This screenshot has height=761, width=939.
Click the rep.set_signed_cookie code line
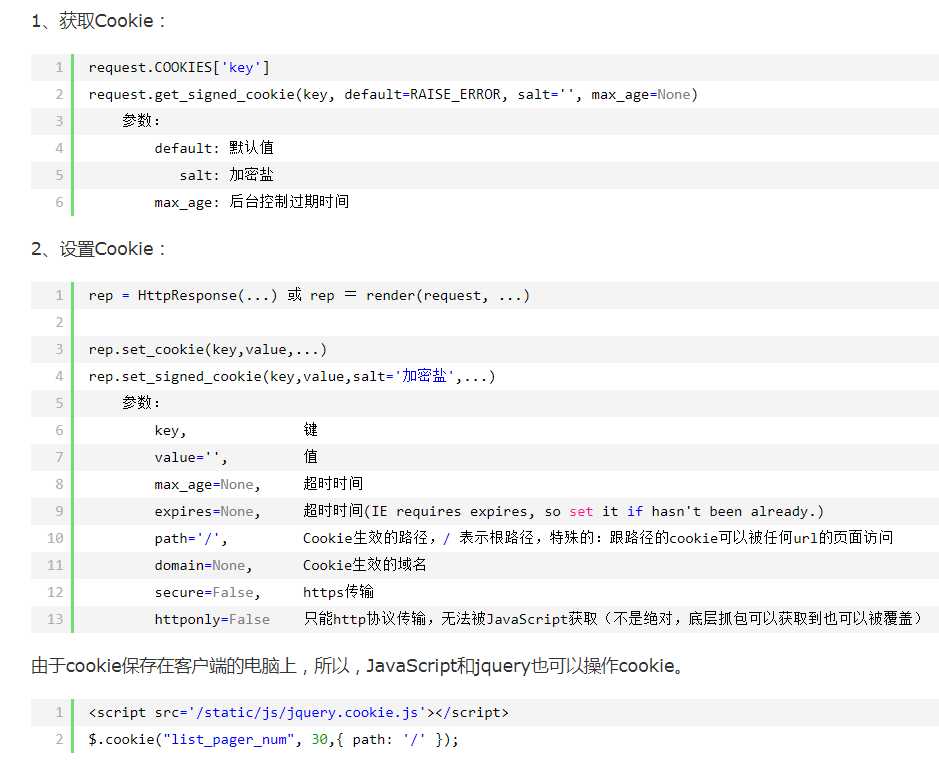point(292,376)
